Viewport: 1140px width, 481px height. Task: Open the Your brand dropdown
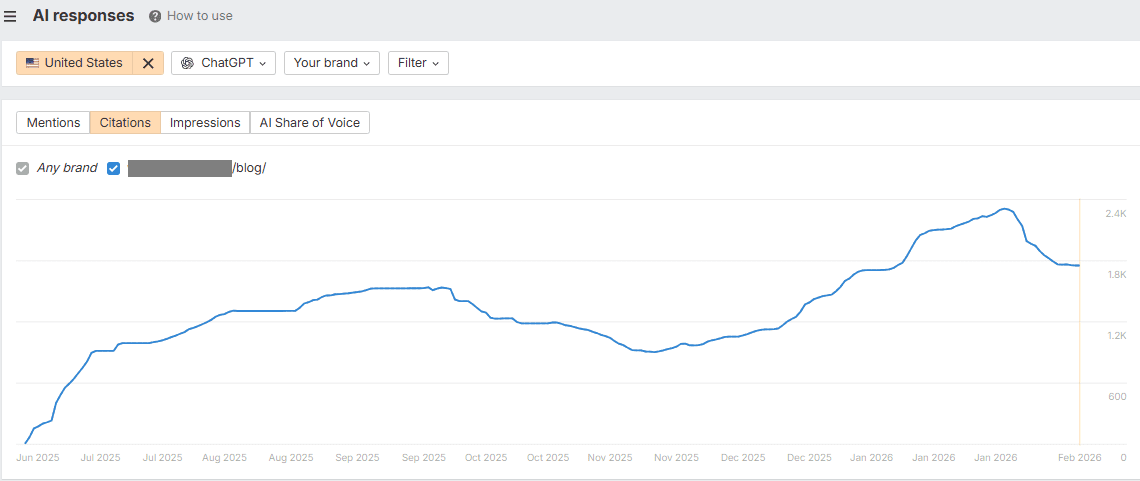332,63
